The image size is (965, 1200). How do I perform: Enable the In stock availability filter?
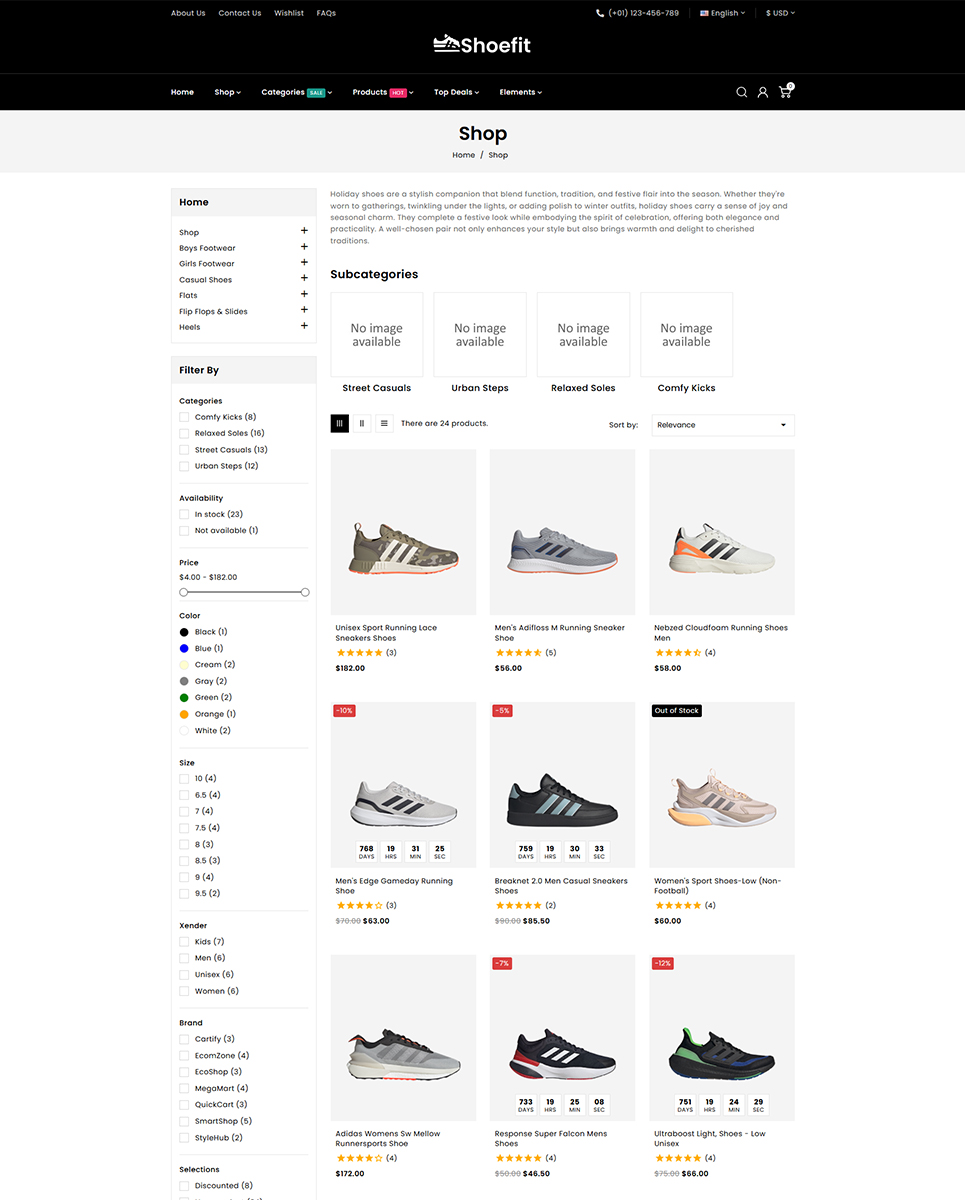point(184,514)
